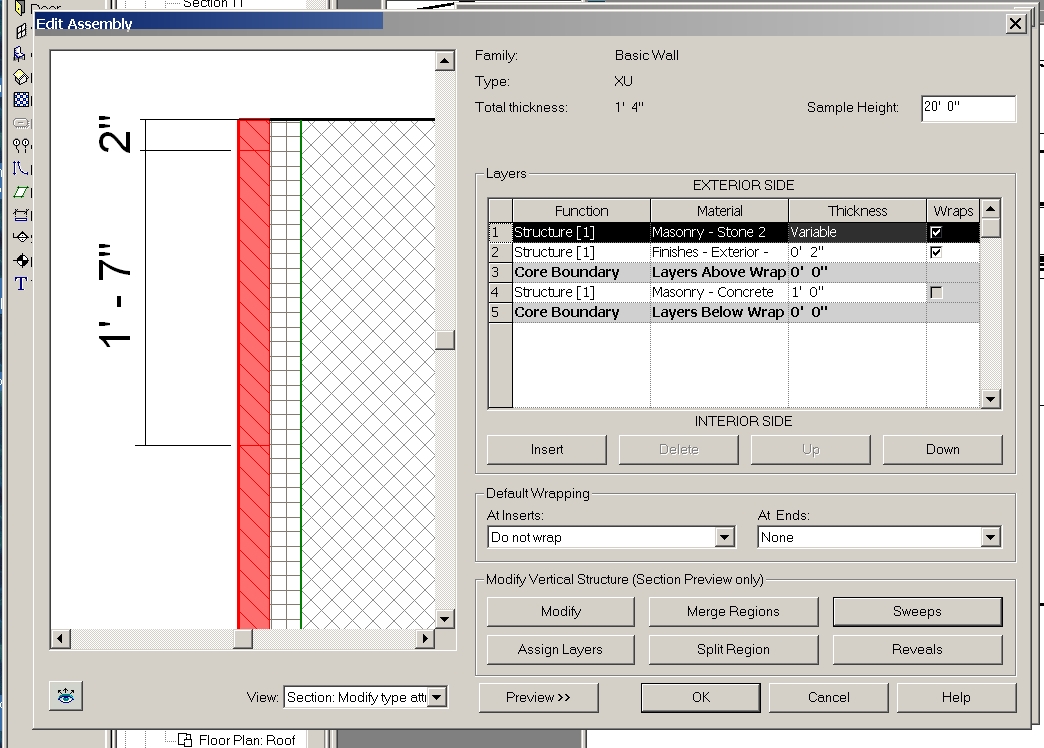Screen dimensions: 1044x748
Task: Select the Floor checkered tool icon
Action: (x=21, y=99)
